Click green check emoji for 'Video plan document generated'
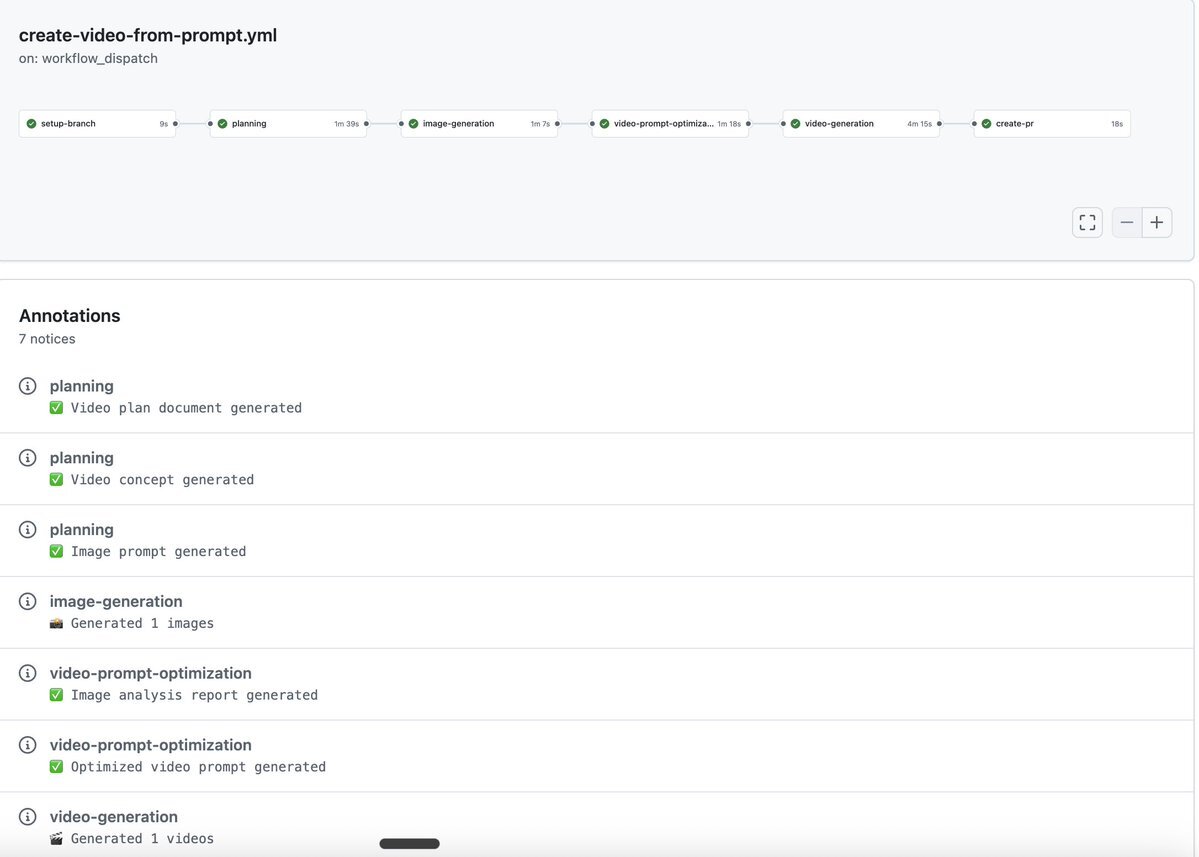The width and height of the screenshot is (1199, 857). pyautogui.click(x=57, y=408)
